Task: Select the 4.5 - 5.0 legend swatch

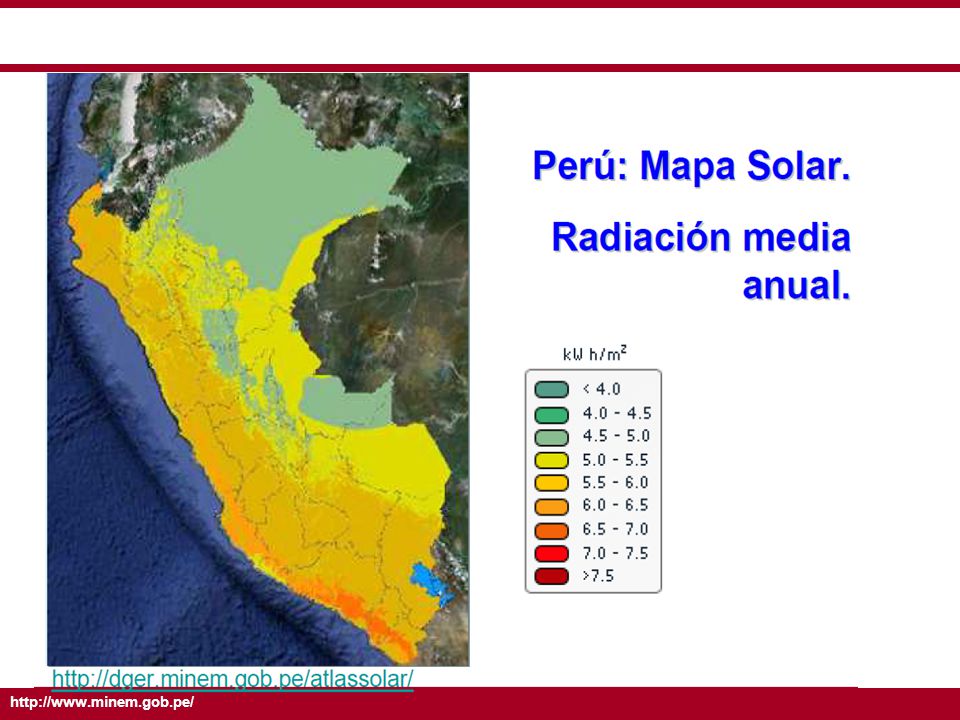Action: 551,437
